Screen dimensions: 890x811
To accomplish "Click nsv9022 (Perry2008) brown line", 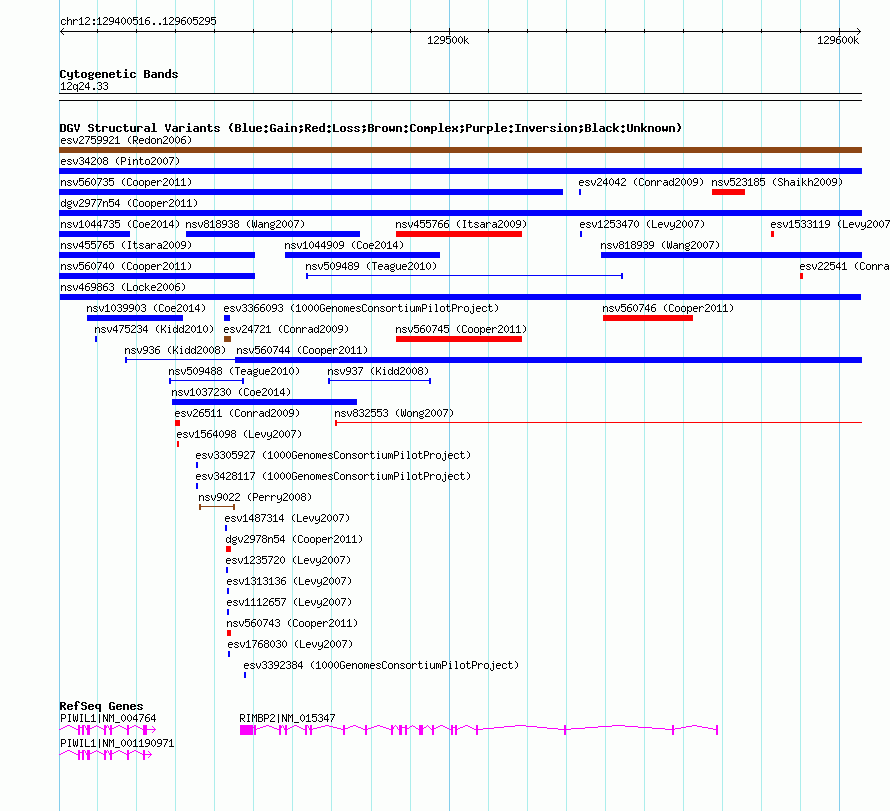I will click(217, 507).
